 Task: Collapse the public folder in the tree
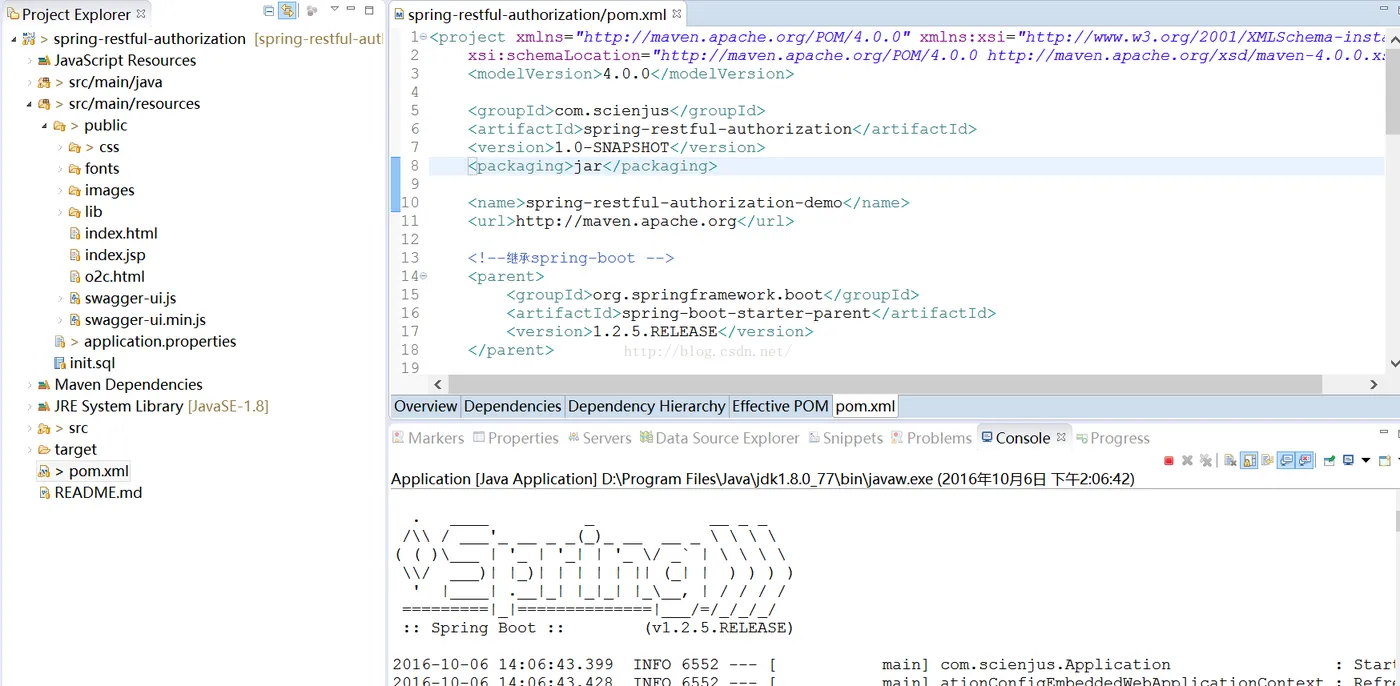tap(45, 126)
